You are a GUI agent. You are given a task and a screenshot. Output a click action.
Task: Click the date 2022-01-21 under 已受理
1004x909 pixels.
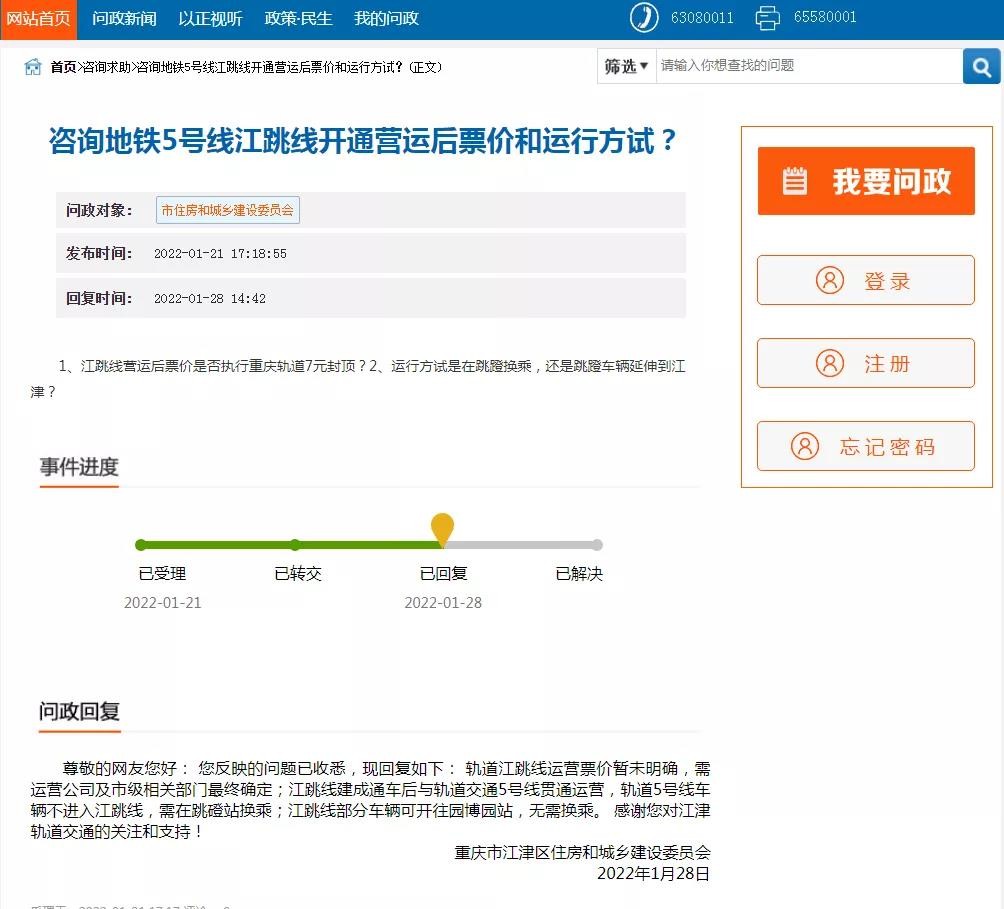click(x=163, y=602)
